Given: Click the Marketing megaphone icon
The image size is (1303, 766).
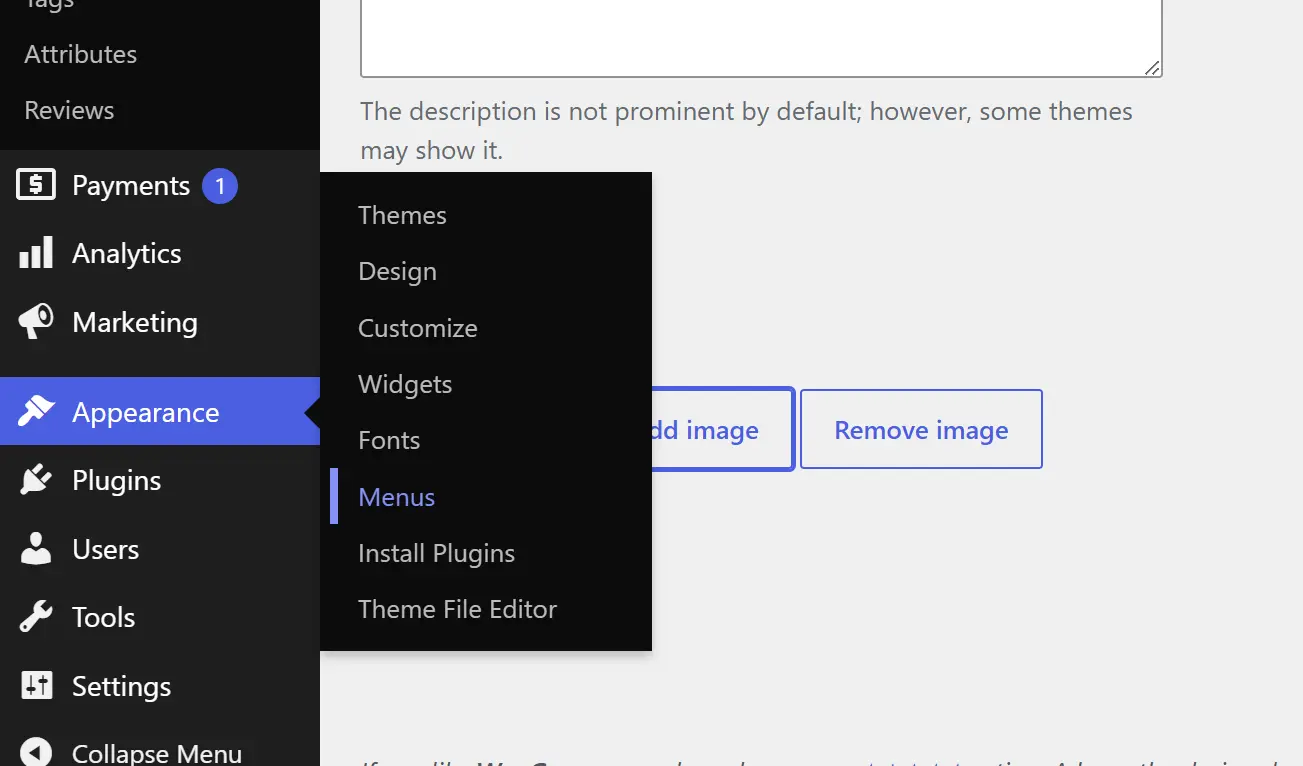Looking at the screenshot, I should pos(36,322).
